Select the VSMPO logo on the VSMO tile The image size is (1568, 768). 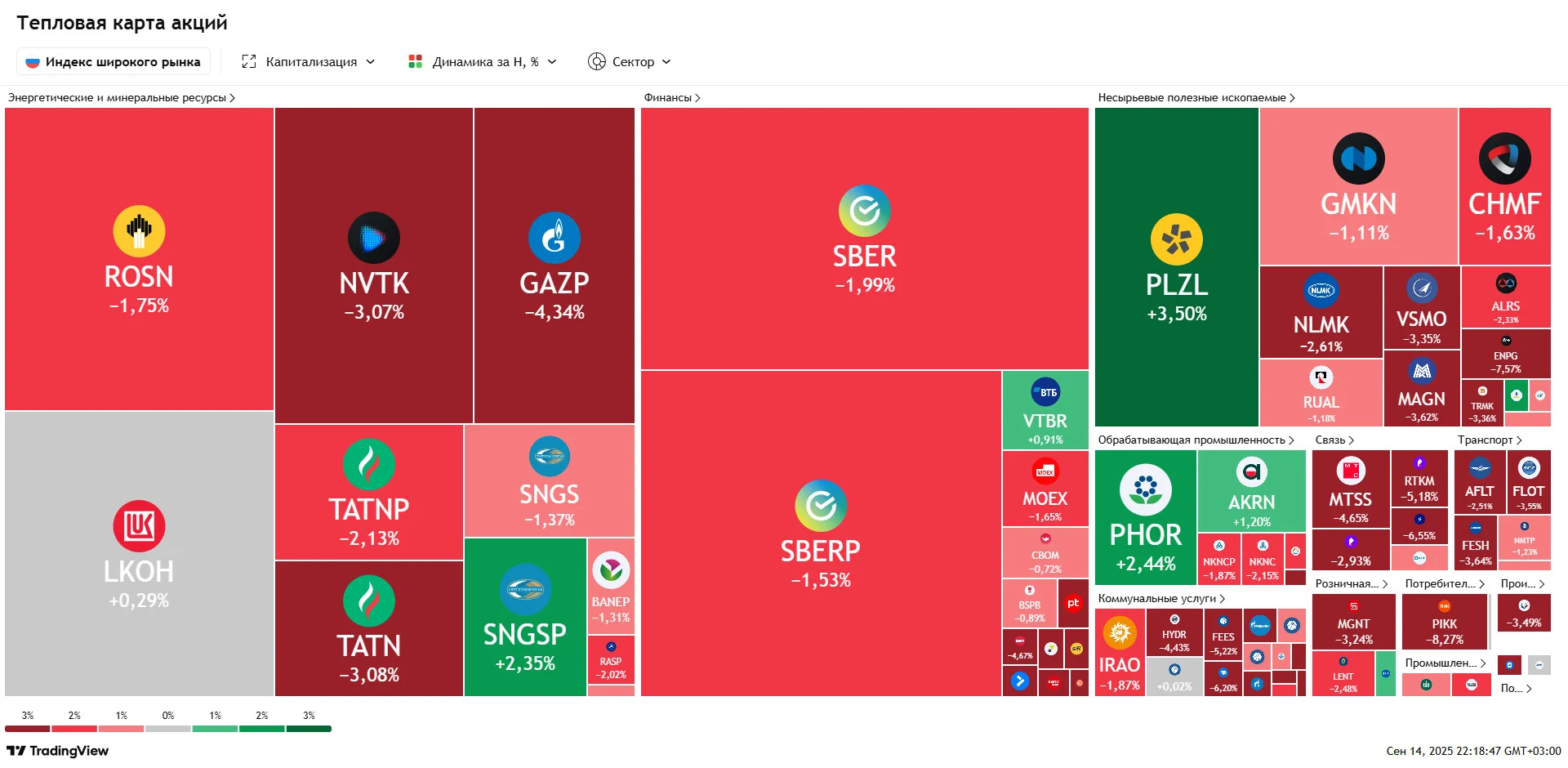pyautogui.click(x=1422, y=288)
